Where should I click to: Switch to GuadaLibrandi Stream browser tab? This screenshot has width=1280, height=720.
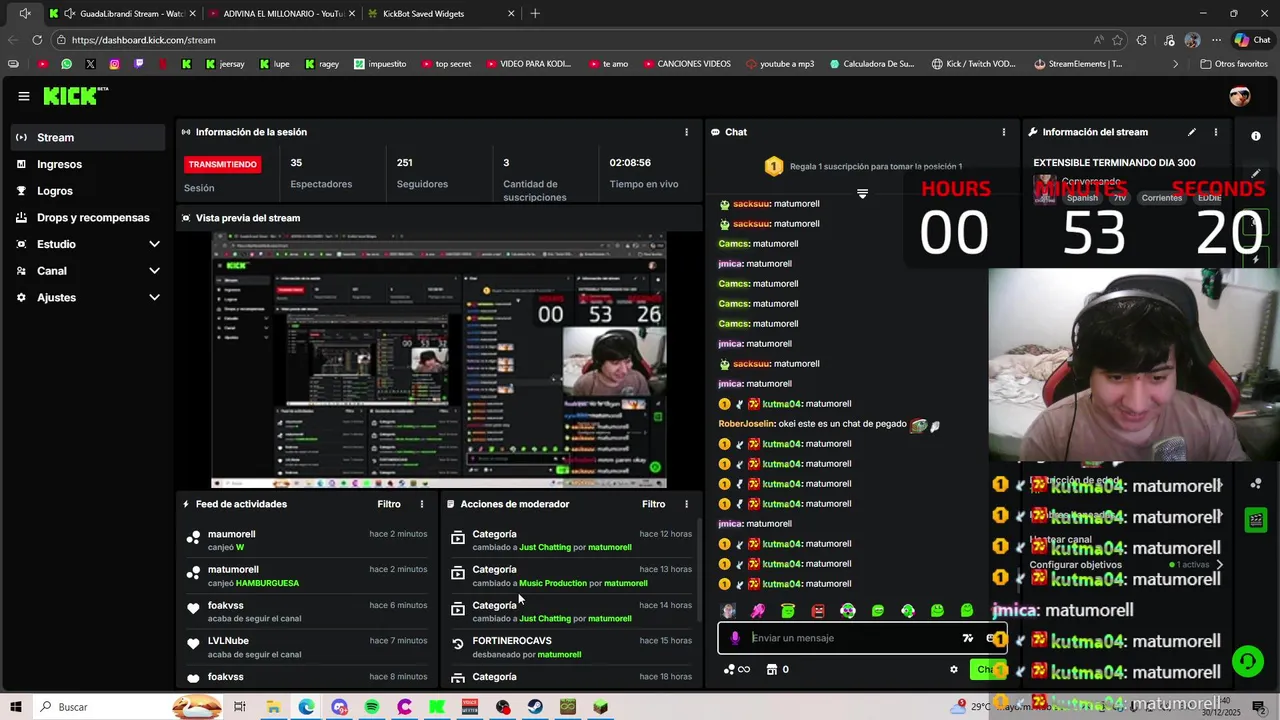pos(125,14)
